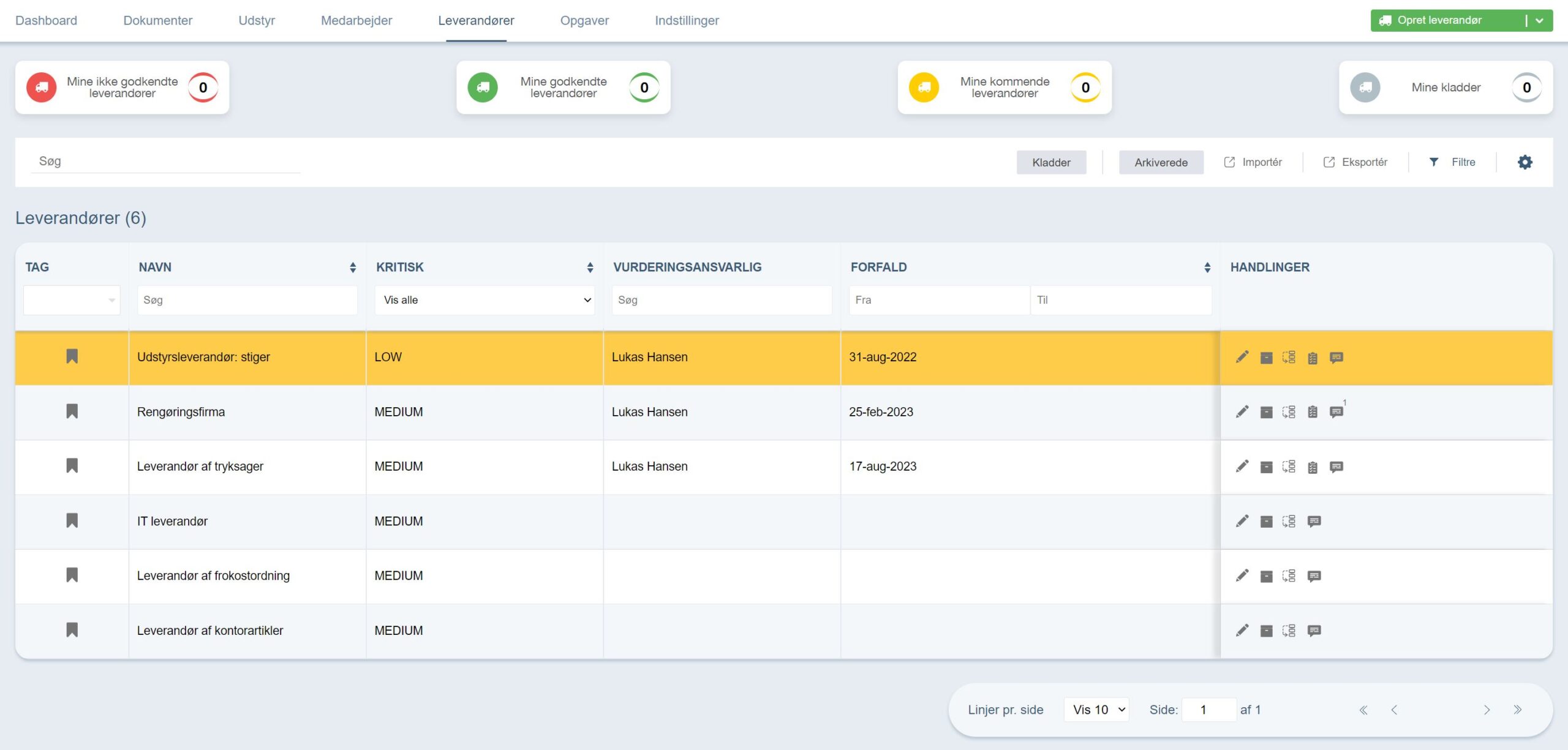Open workflow hierarchy icon for Leverandør af tryksager

point(1289,467)
